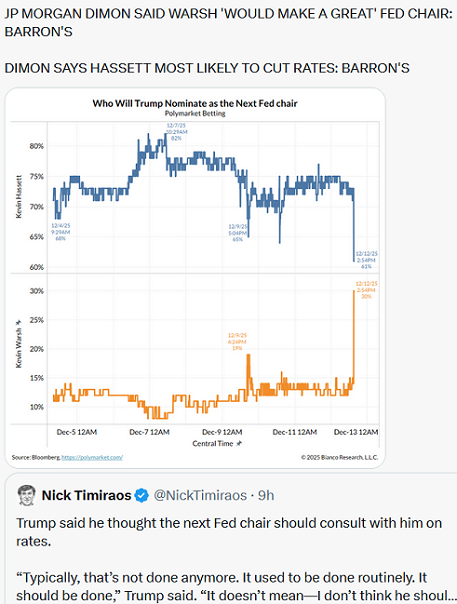457x604 pixels.
Task: Click the blue verified badge
Action: coord(142,495)
